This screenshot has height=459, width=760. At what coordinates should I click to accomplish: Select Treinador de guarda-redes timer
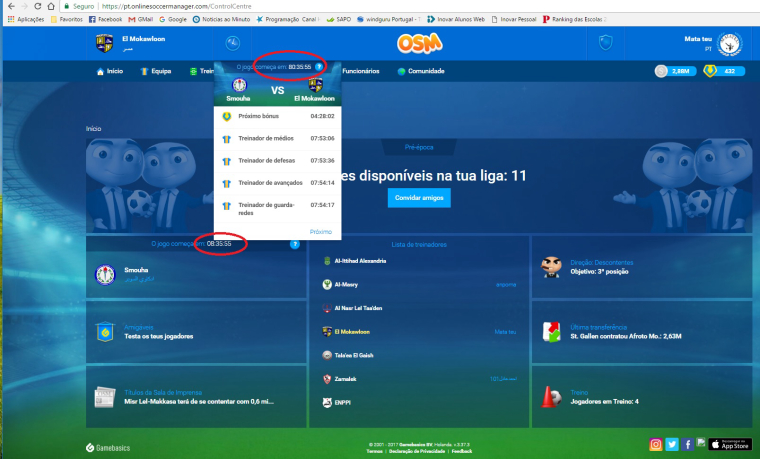tap(277, 208)
